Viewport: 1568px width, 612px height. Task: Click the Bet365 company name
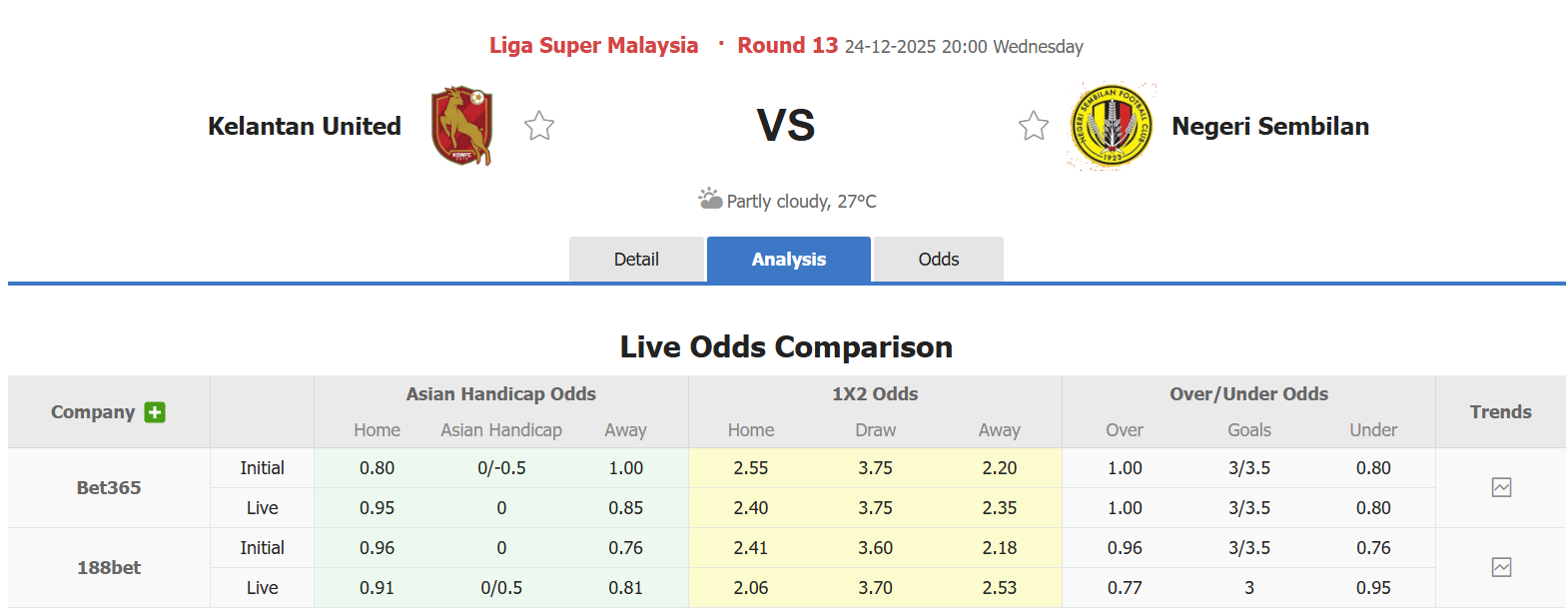point(109,487)
